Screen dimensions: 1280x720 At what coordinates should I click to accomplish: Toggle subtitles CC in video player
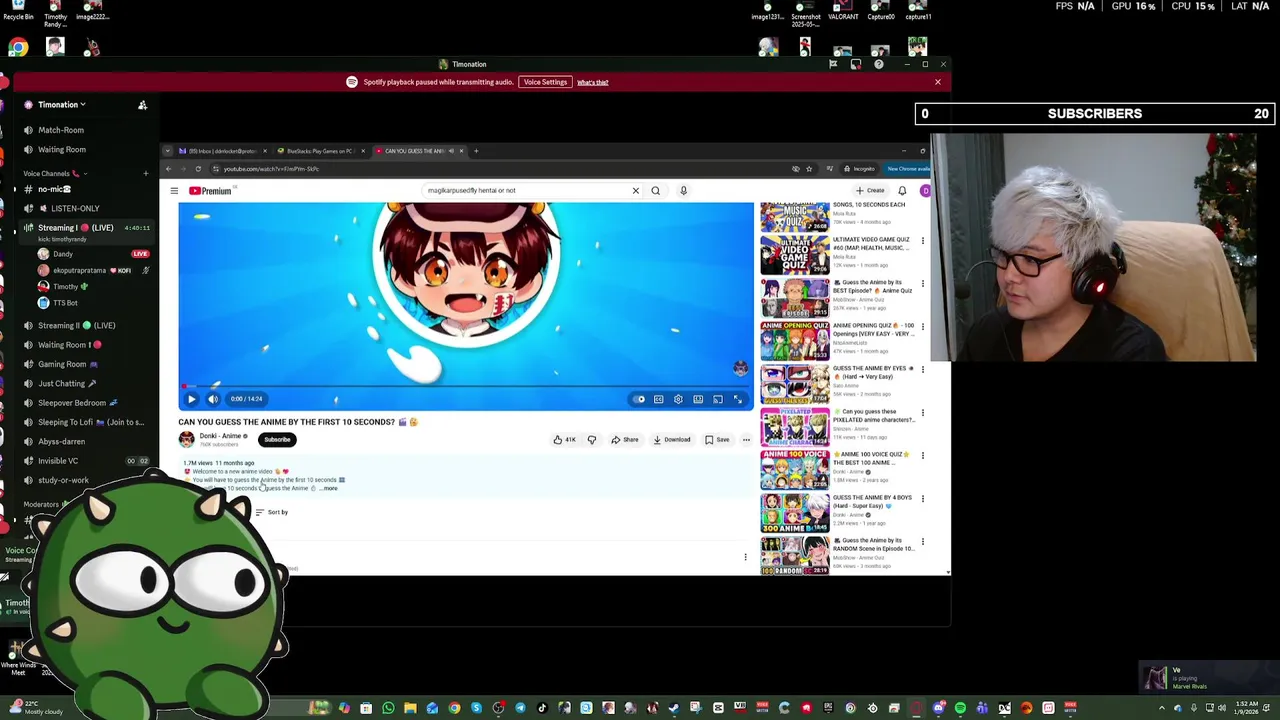coord(658,399)
